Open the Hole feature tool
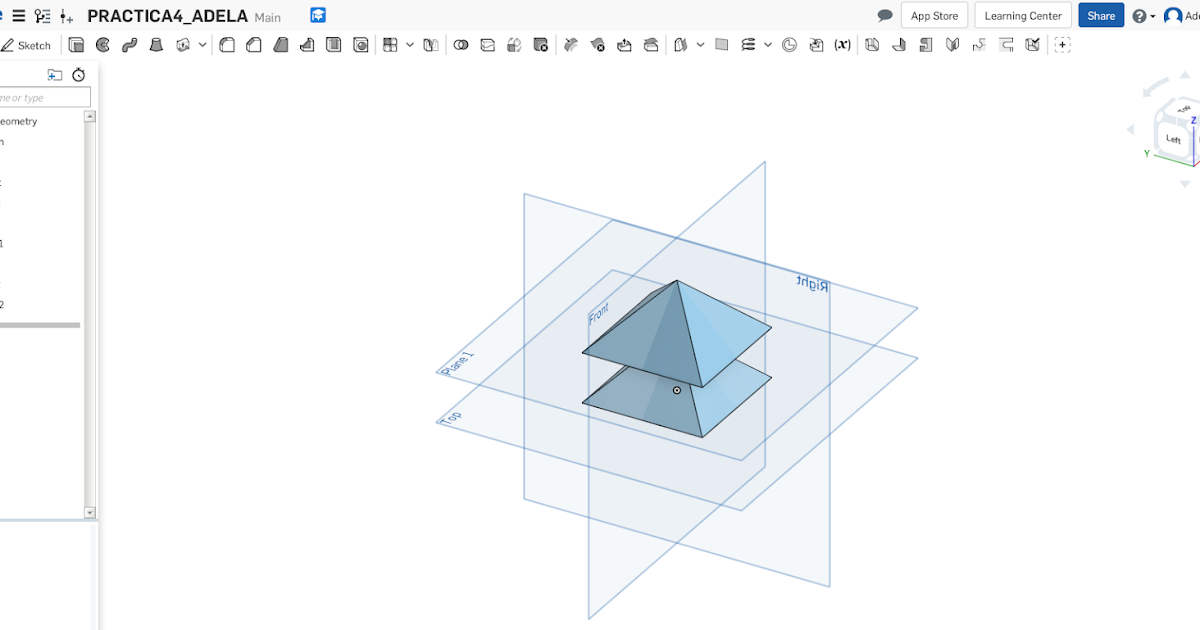Screen dimensions: 1200x630 (x=360, y=44)
